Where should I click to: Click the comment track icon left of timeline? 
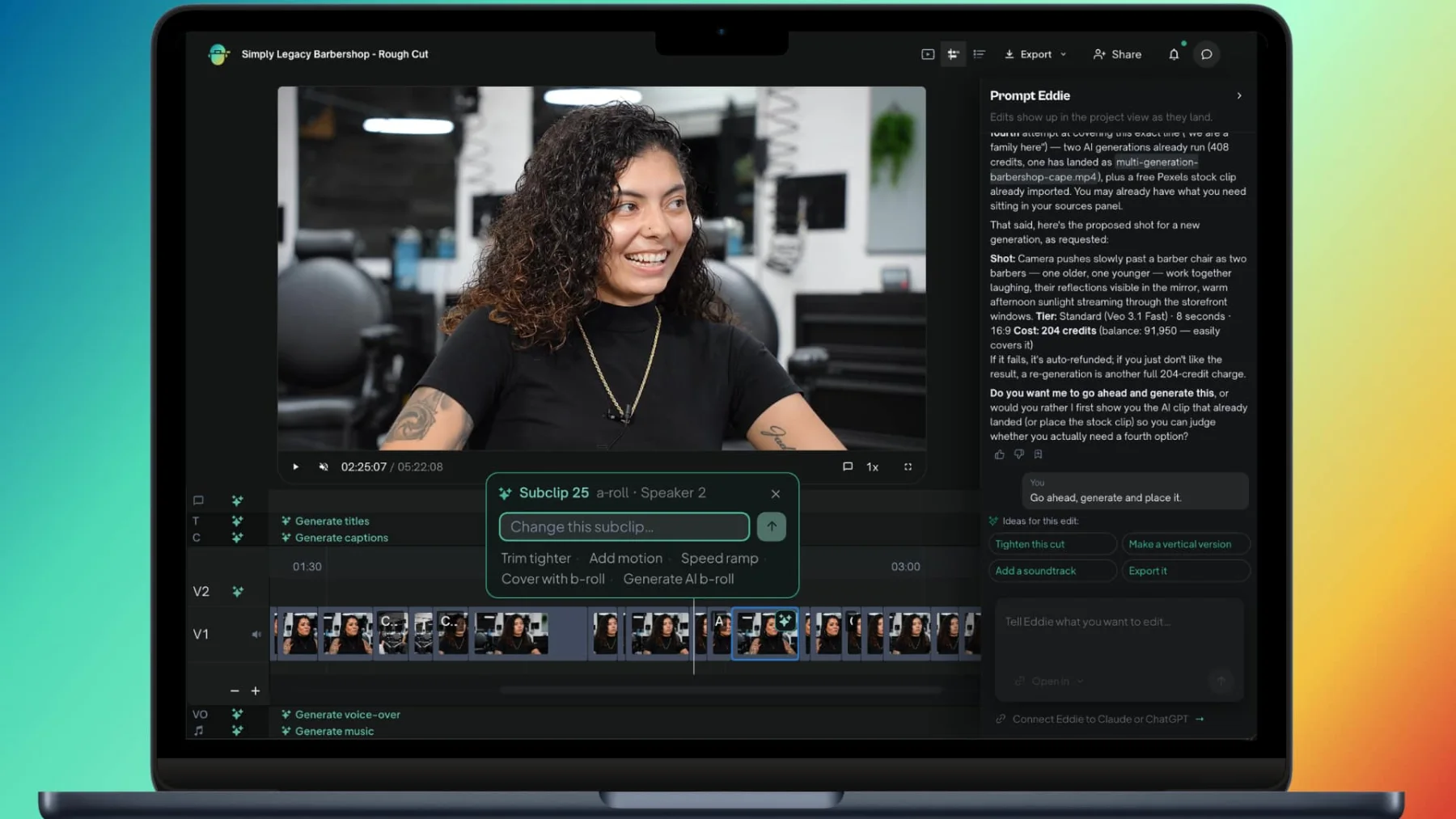pyautogui.click(x=198, y=500)
